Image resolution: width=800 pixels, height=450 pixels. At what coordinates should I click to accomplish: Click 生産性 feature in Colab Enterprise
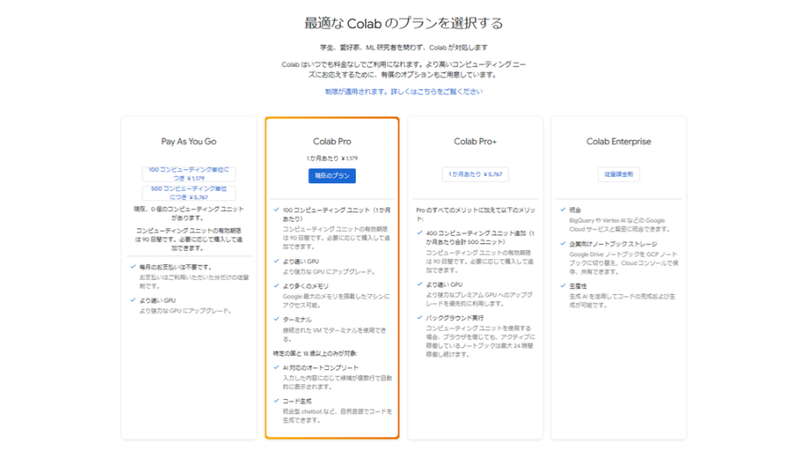(578, 286)
